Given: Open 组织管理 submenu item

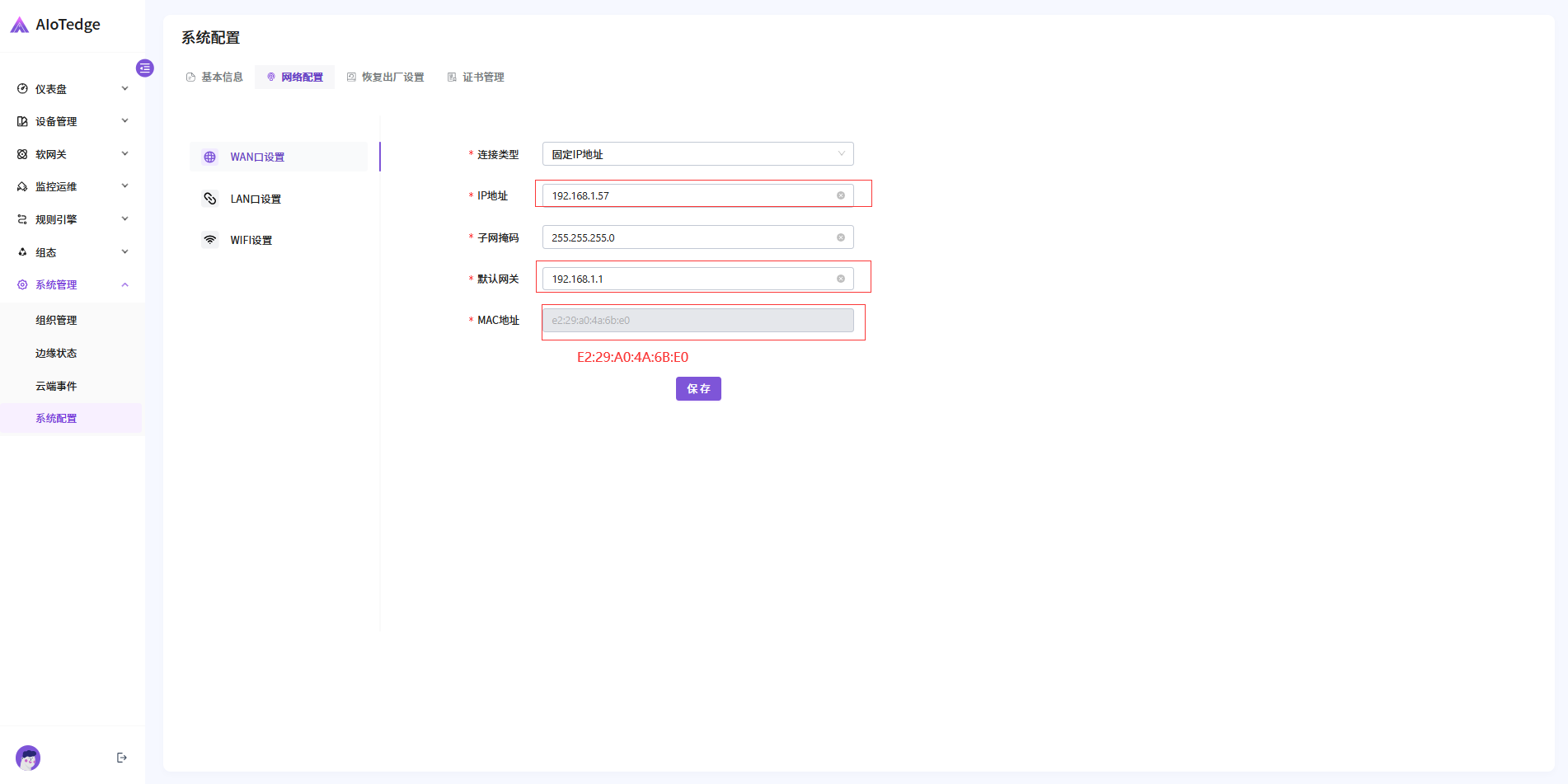Looking at the screenshot, I should [56, 320].
